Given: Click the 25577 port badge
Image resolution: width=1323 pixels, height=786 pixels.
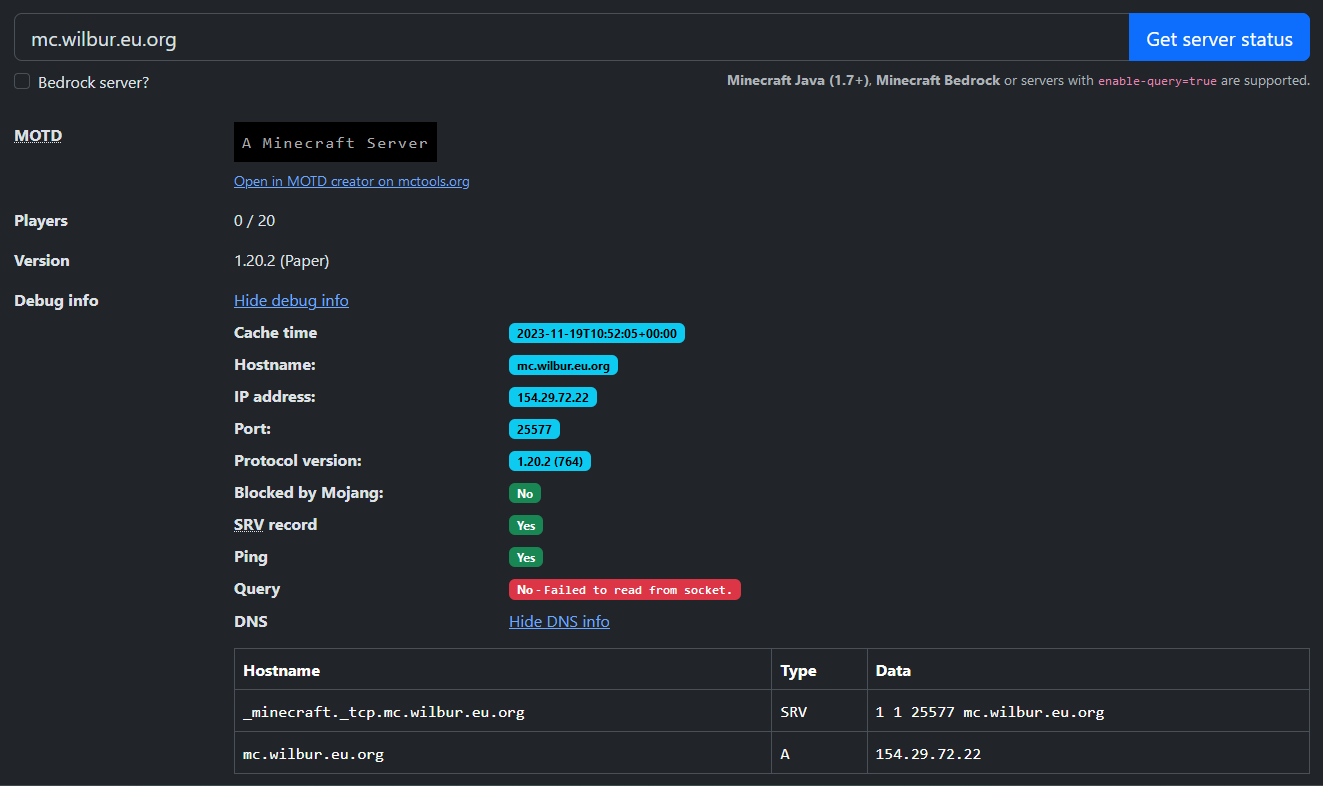Looking at the screenshot, I should point(534,429).
